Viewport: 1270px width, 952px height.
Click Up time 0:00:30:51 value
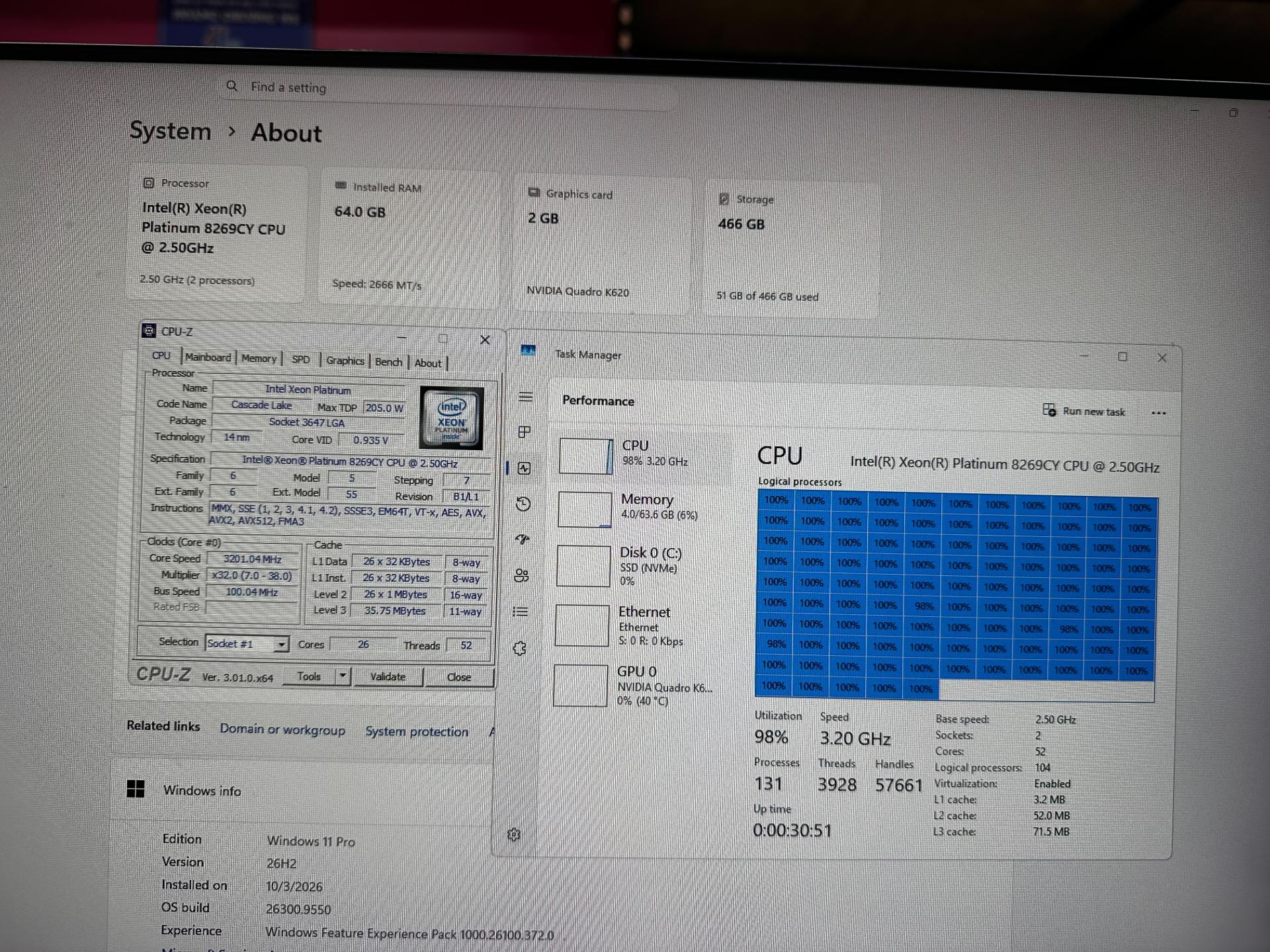[792, 830]
